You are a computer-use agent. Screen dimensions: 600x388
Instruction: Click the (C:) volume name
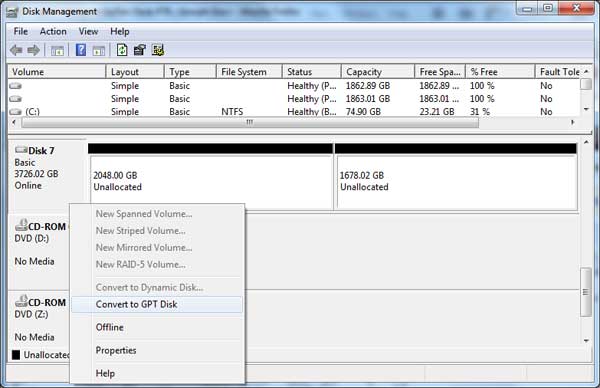click(33, 112)
